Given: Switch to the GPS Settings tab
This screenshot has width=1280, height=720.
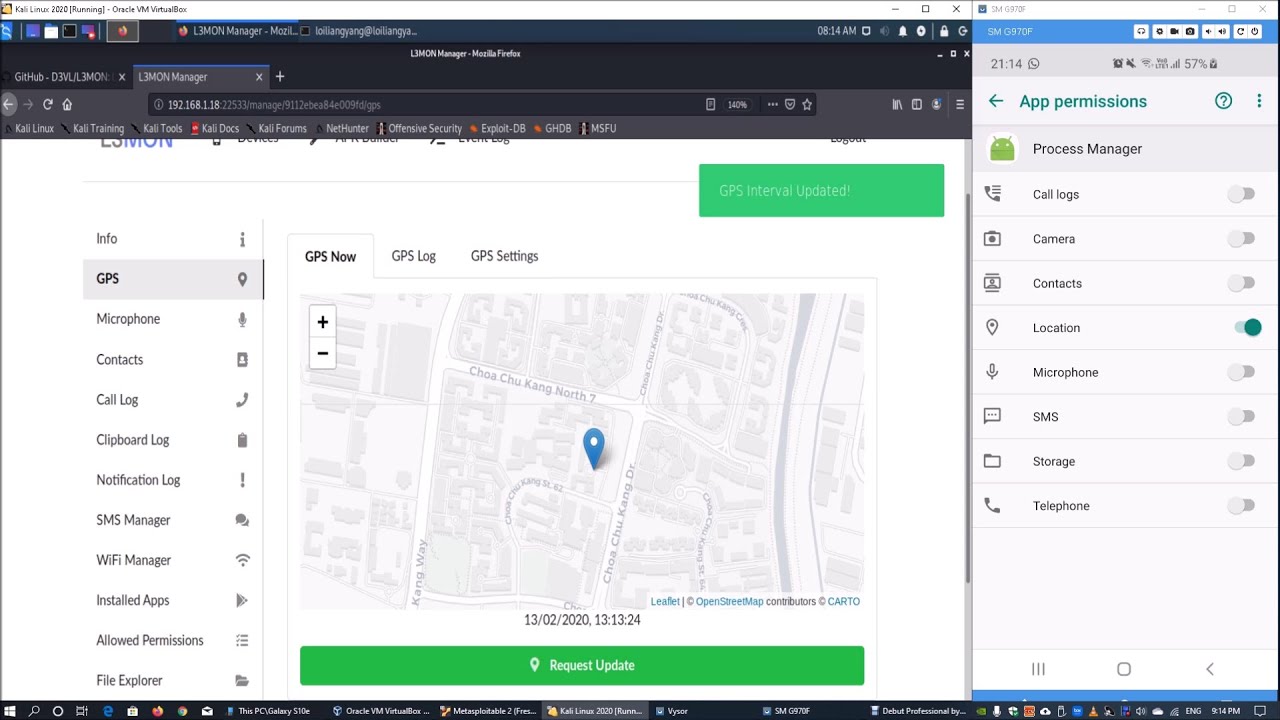Looking at the screenshot, I should pos(504,256).
